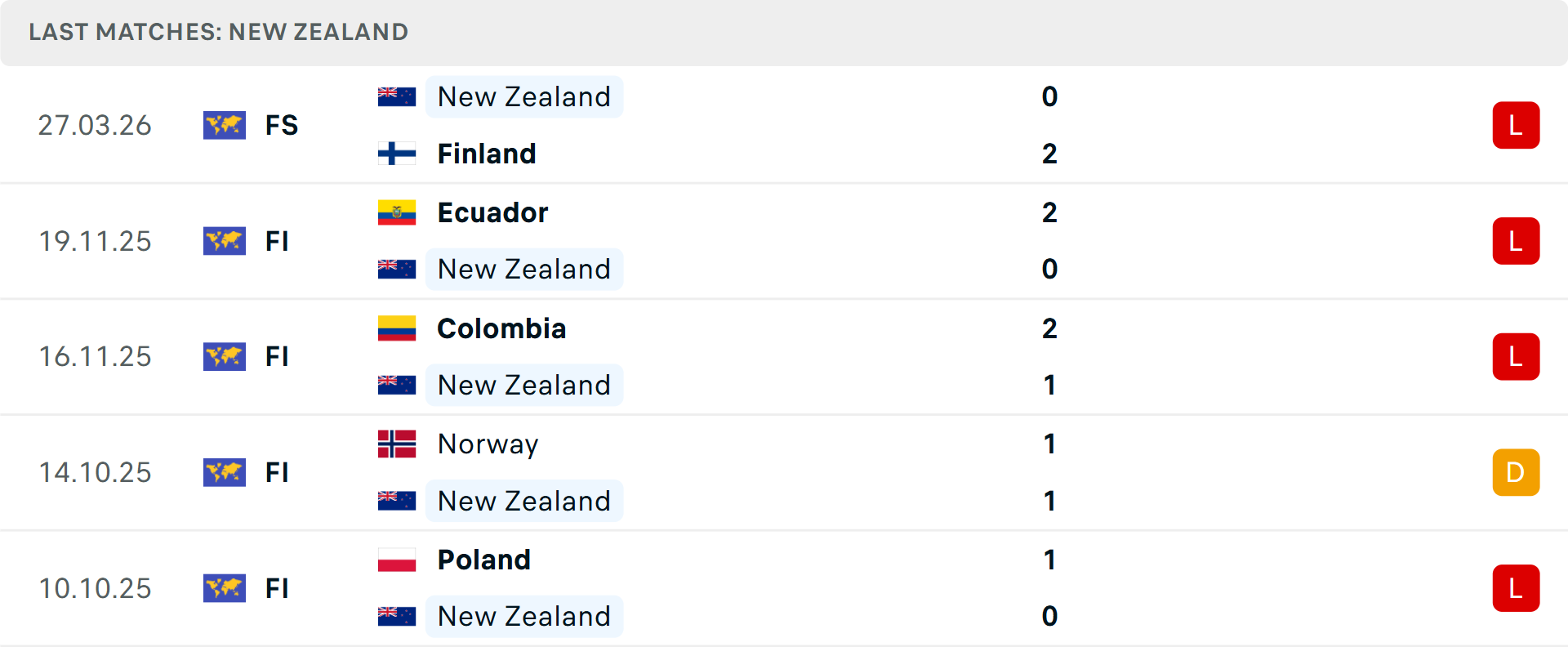Select the date 10.10.25

click(95, 588)
